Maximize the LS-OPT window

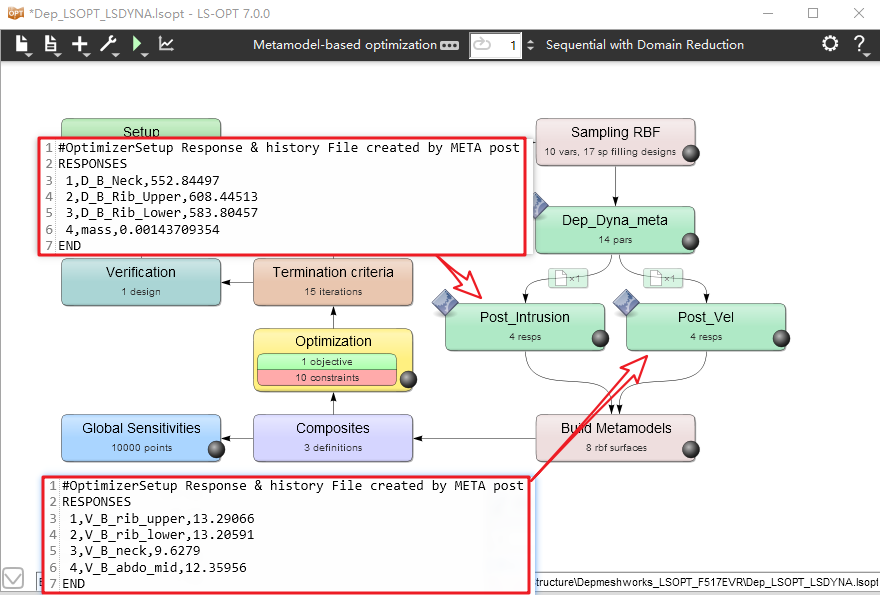click(813, 13)
